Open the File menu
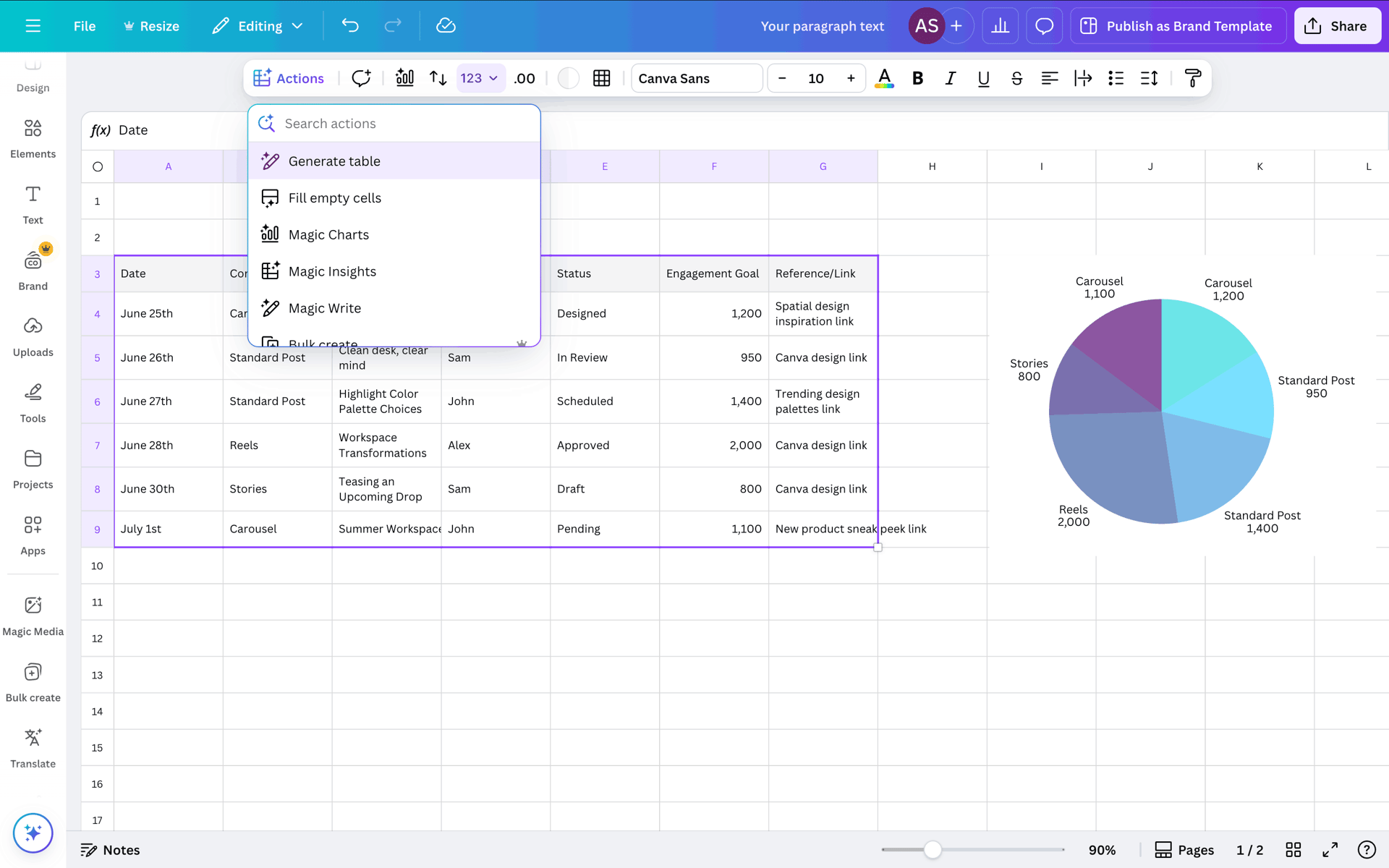The height and width of the screenshot is (868, 1389). pyautogui.click(x=85, y=26)
